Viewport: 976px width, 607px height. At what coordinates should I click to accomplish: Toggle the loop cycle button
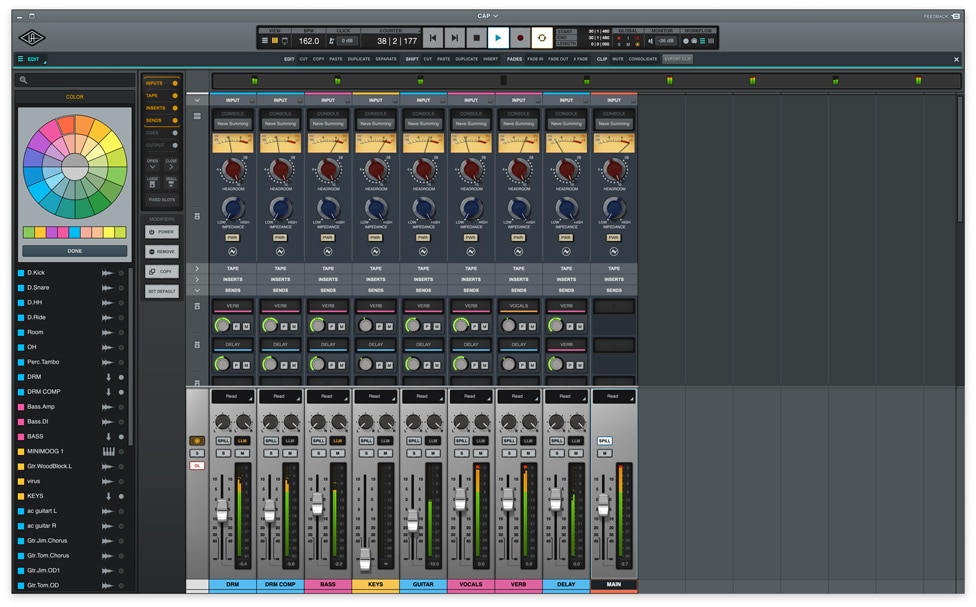tap(542, 38)
